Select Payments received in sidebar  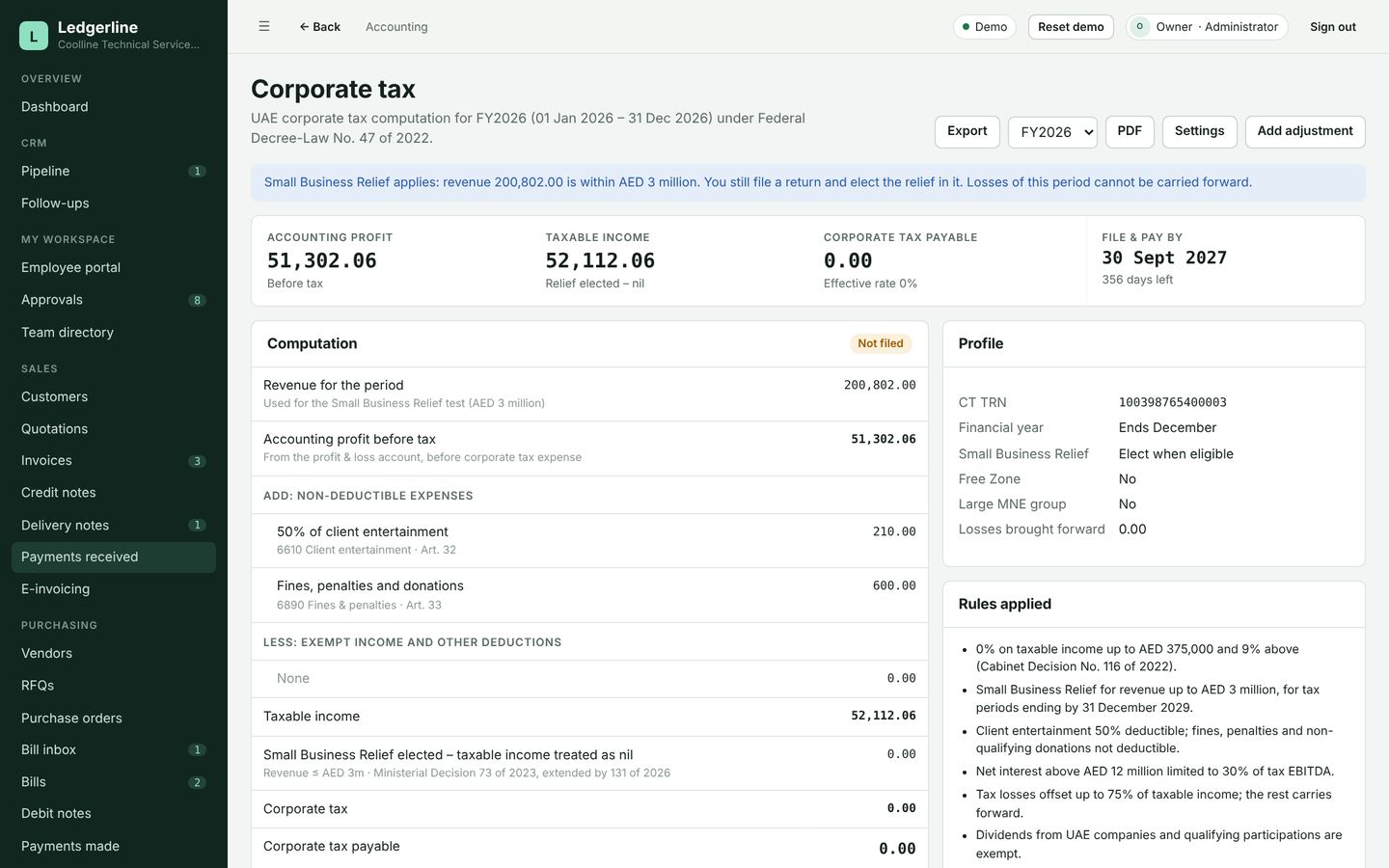(114, 557)
